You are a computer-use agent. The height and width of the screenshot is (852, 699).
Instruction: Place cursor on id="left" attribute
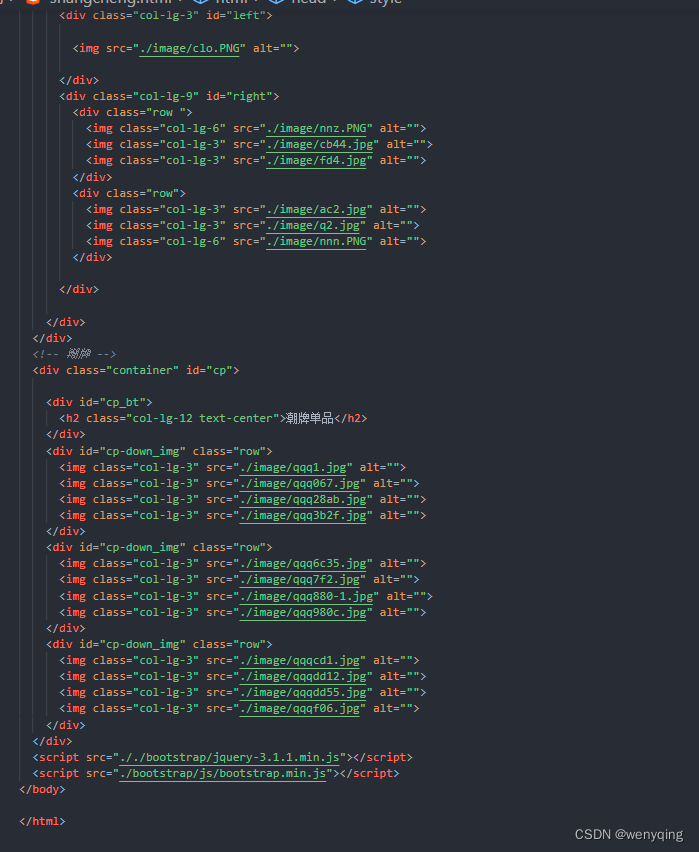coord(236,16)
